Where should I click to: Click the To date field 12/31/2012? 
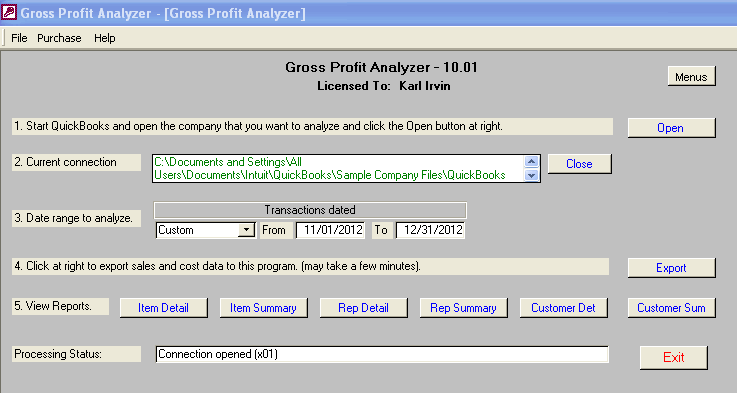pos(431,230)
